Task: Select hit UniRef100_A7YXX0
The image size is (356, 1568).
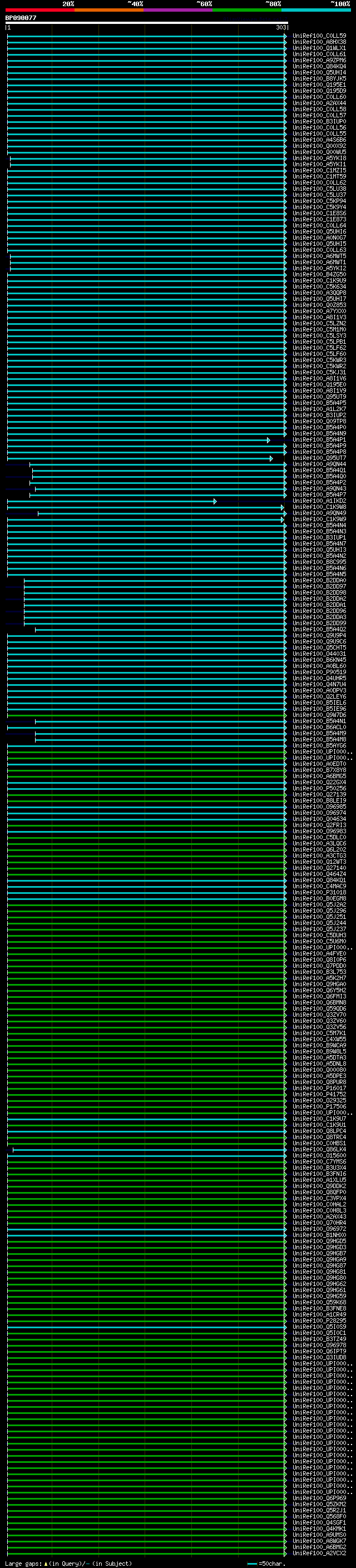Action: (x=319, y=311)
